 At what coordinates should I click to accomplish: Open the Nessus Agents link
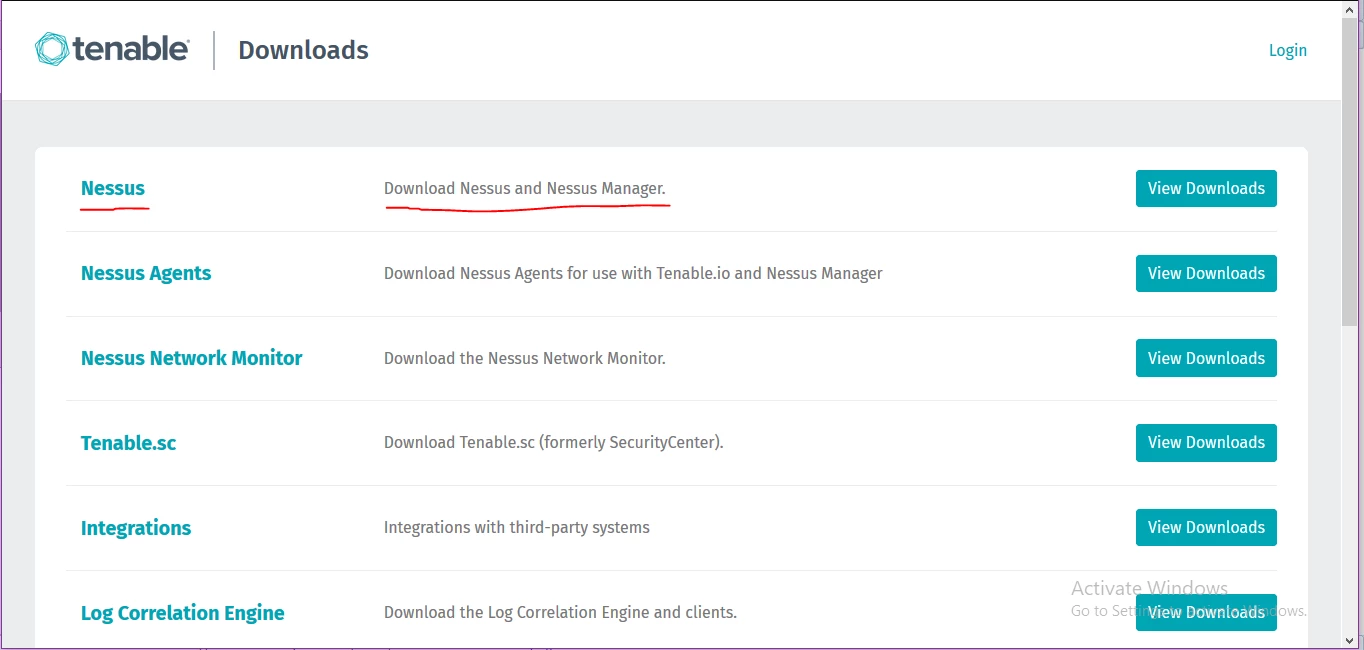click(x=146, y=273)
